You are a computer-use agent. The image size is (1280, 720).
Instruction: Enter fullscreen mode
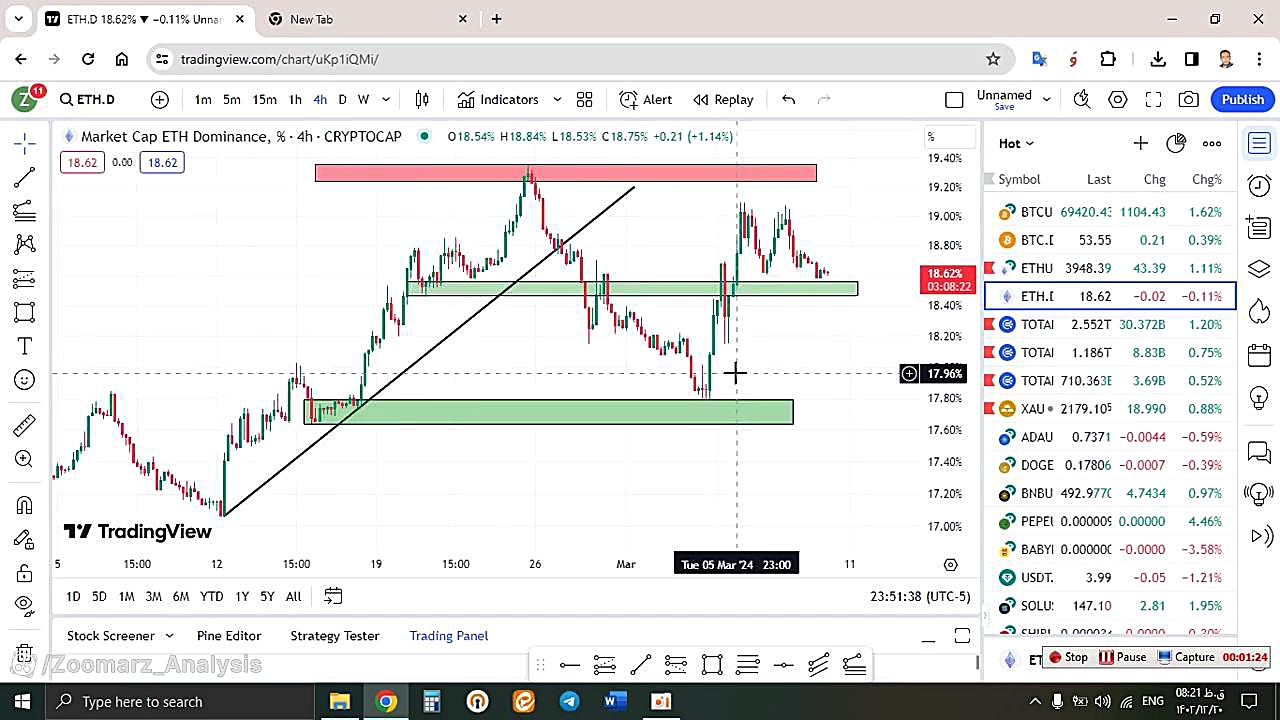[x=1153, y=99]
